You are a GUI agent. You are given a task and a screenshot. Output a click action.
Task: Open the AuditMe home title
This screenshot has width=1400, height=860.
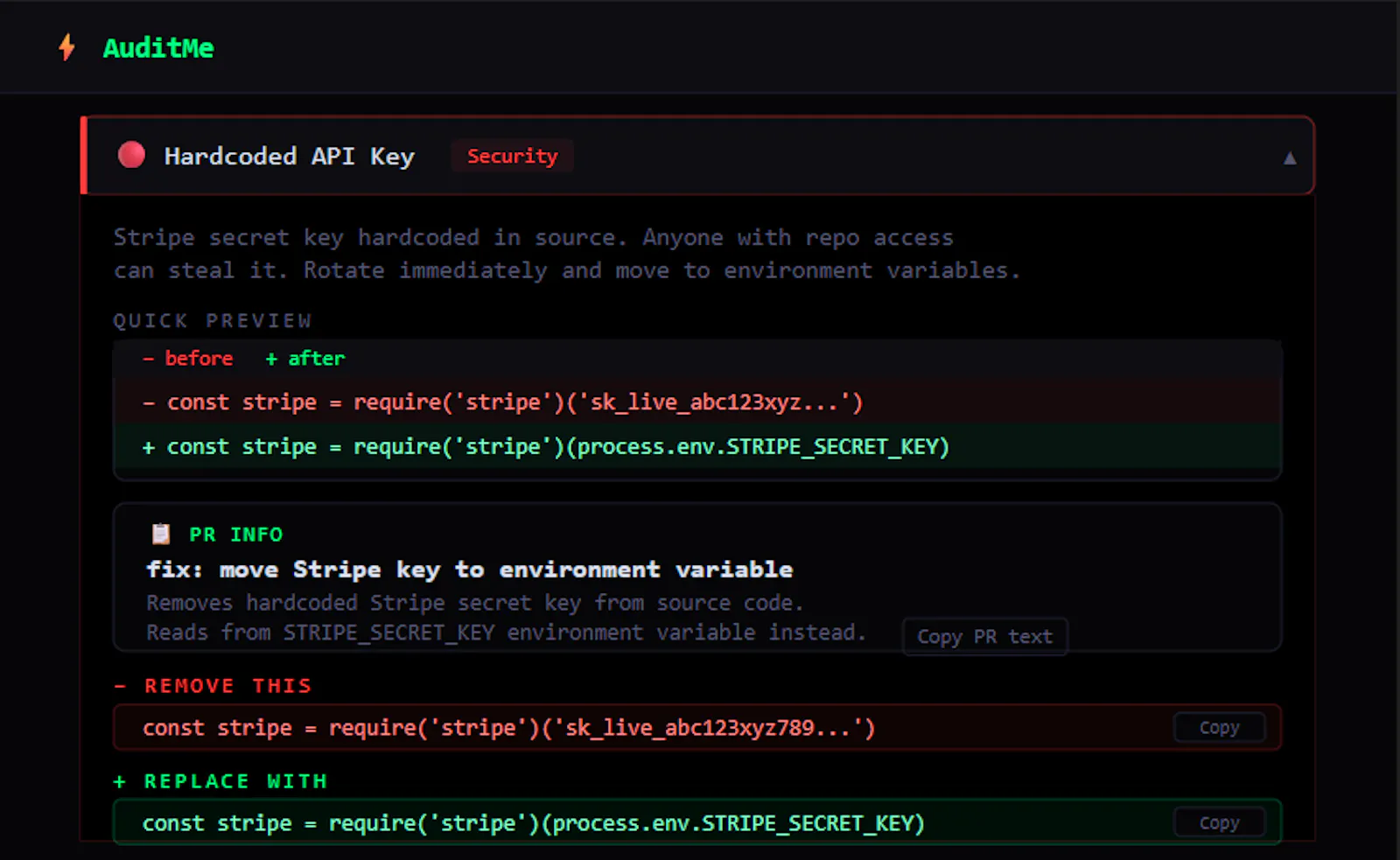[158, 48]
